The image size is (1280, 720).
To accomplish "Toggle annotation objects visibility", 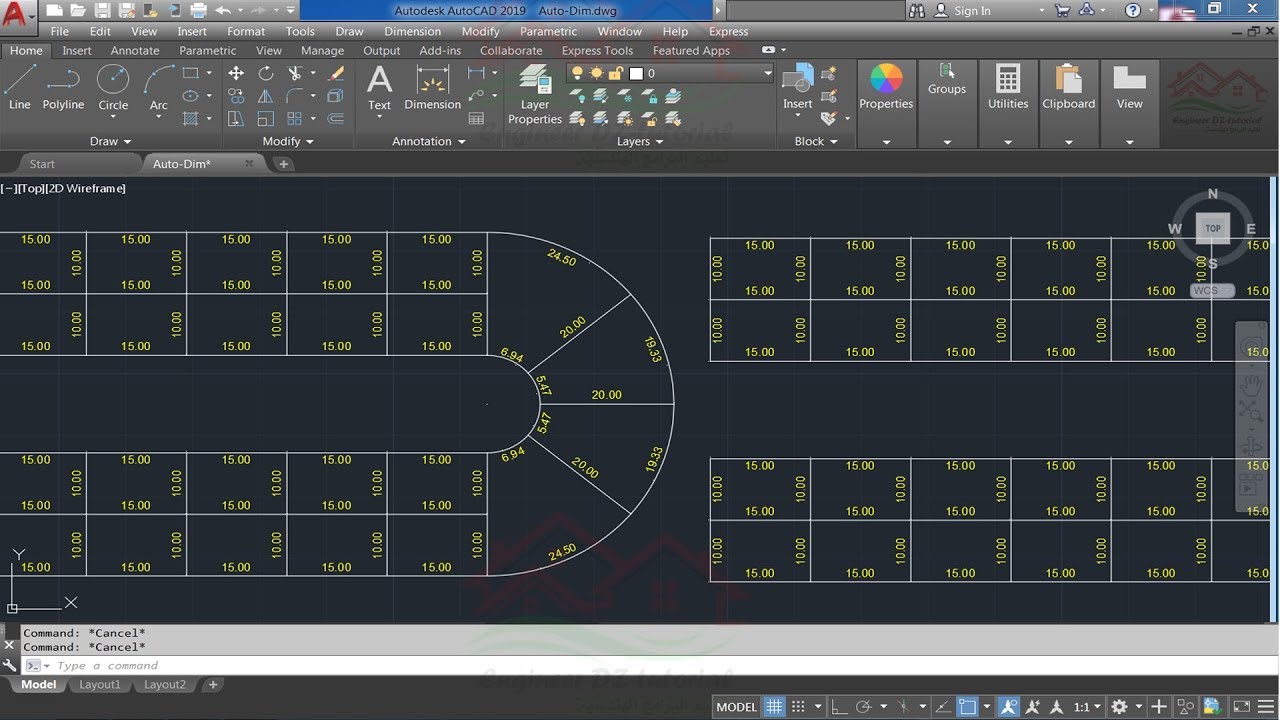I will tap(1009, 706).
